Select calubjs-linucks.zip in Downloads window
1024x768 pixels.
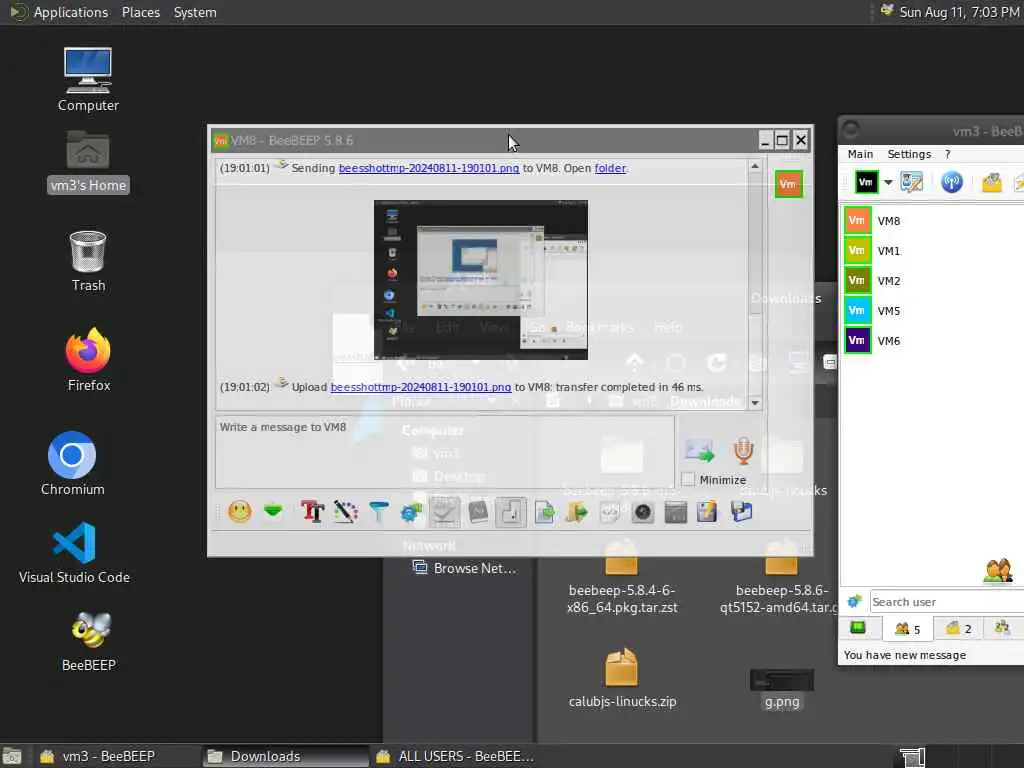tap(622, 678)
